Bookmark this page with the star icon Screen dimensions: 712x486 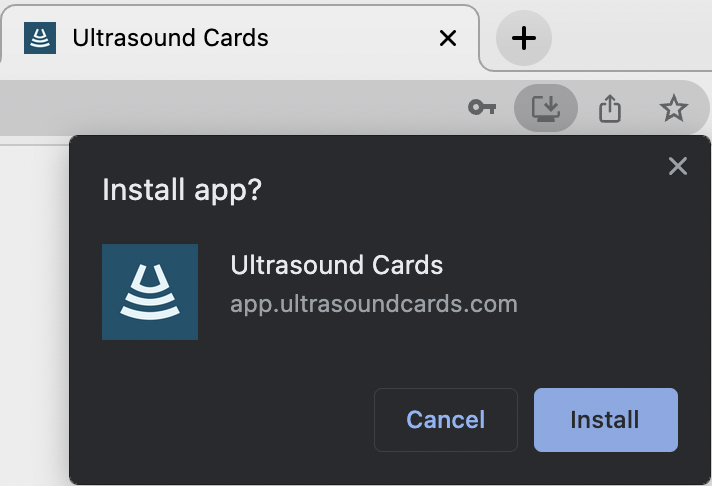point(674,108)
